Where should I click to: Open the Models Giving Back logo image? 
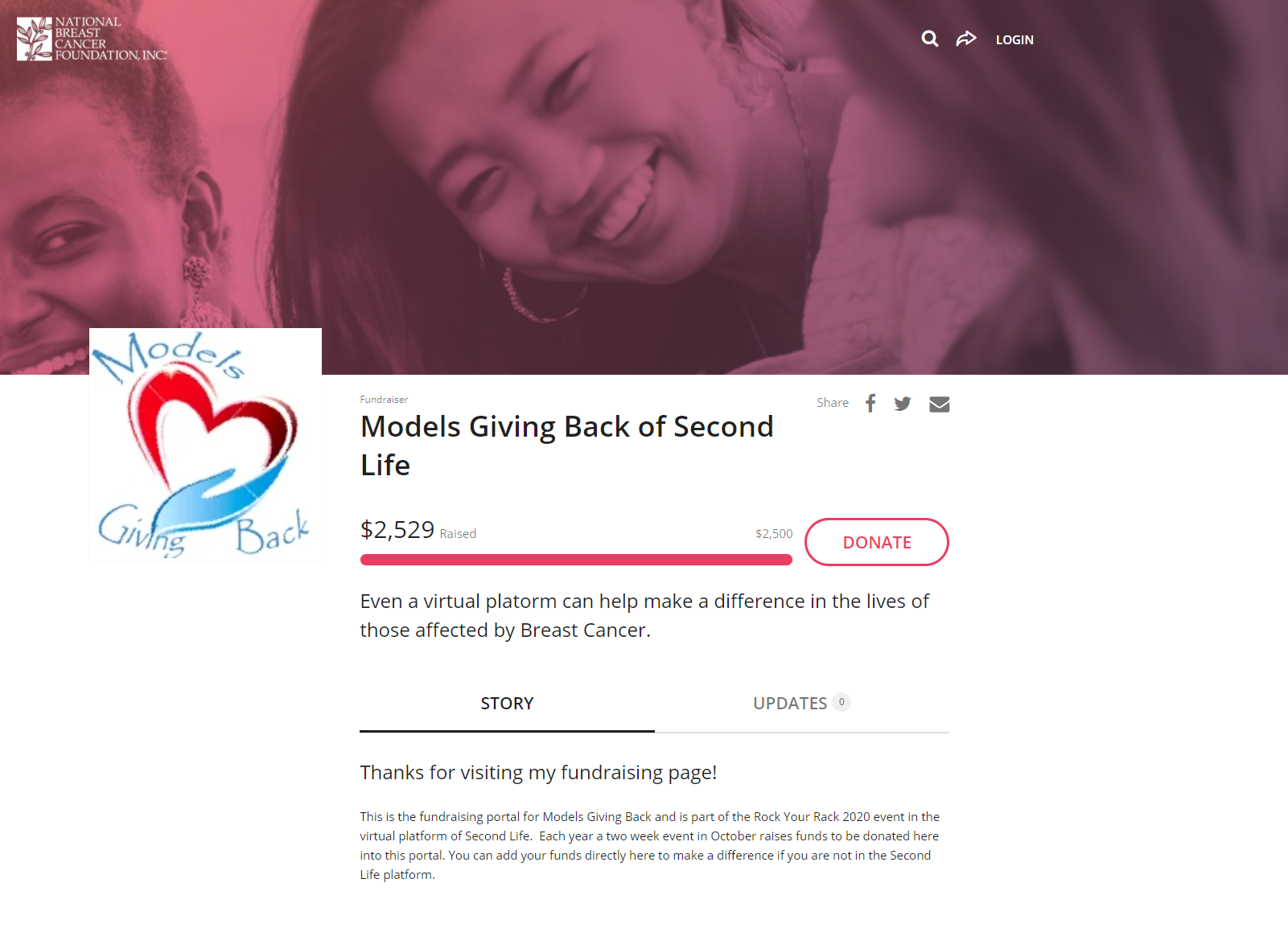click(x=205, y=444)
